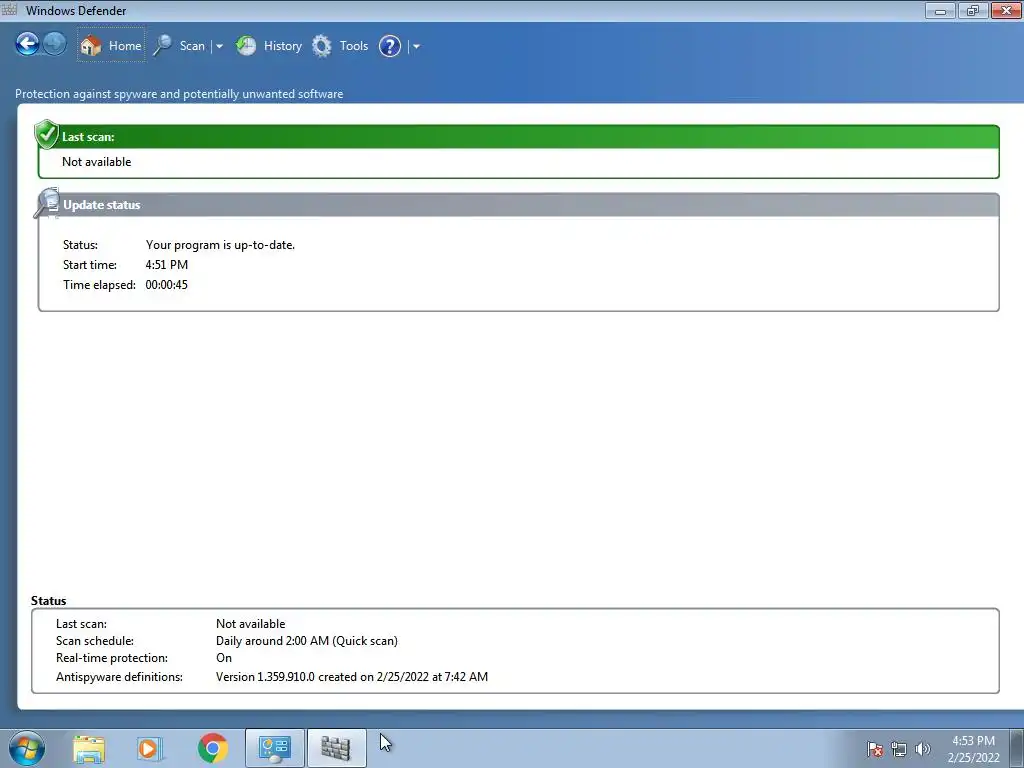Switch to Windows Defender taskbar button
The height and width of the screenshot is (768, 1024).
pos(336,748)
